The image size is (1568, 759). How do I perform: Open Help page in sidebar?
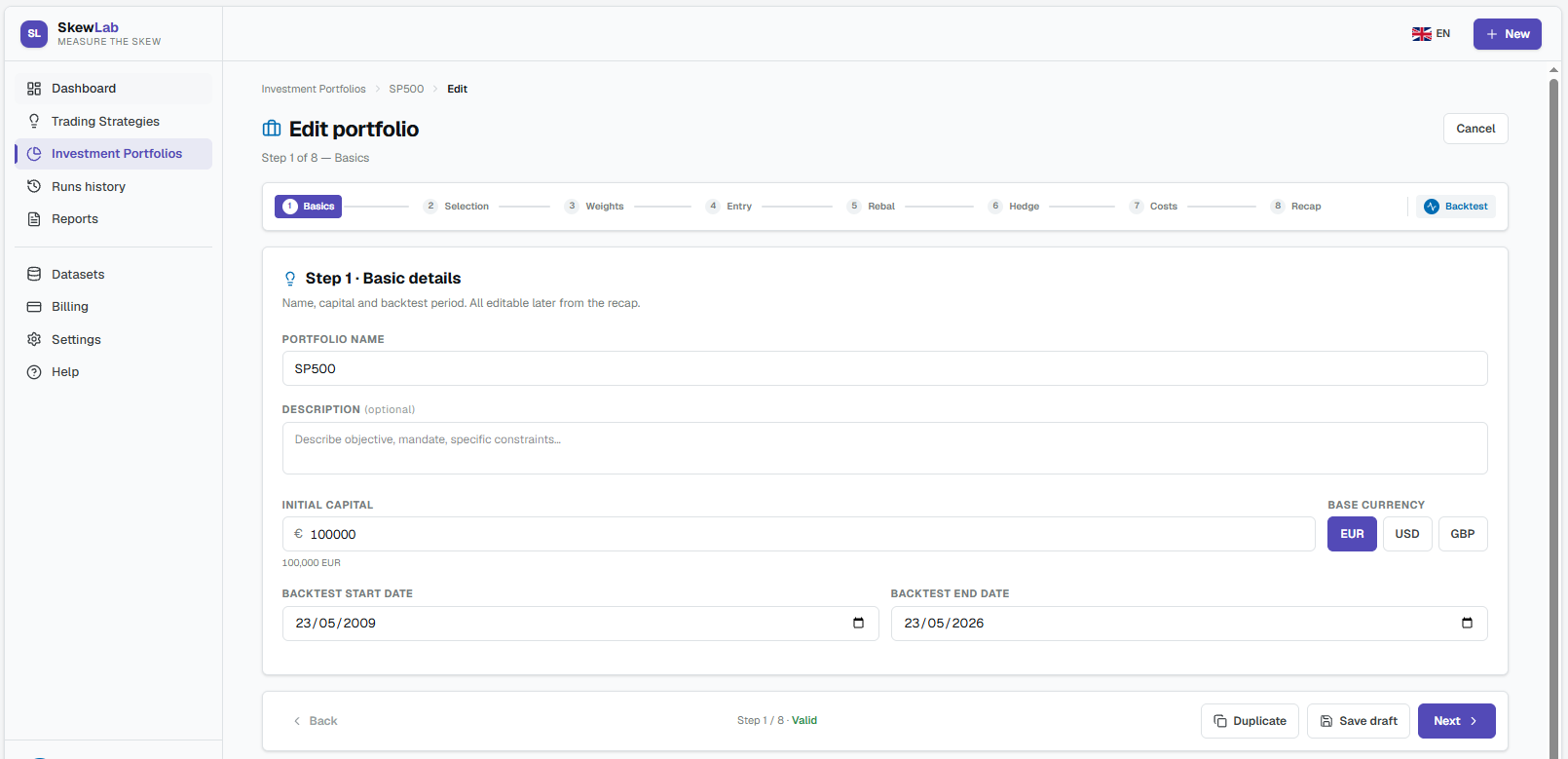(x=113, y=372)
